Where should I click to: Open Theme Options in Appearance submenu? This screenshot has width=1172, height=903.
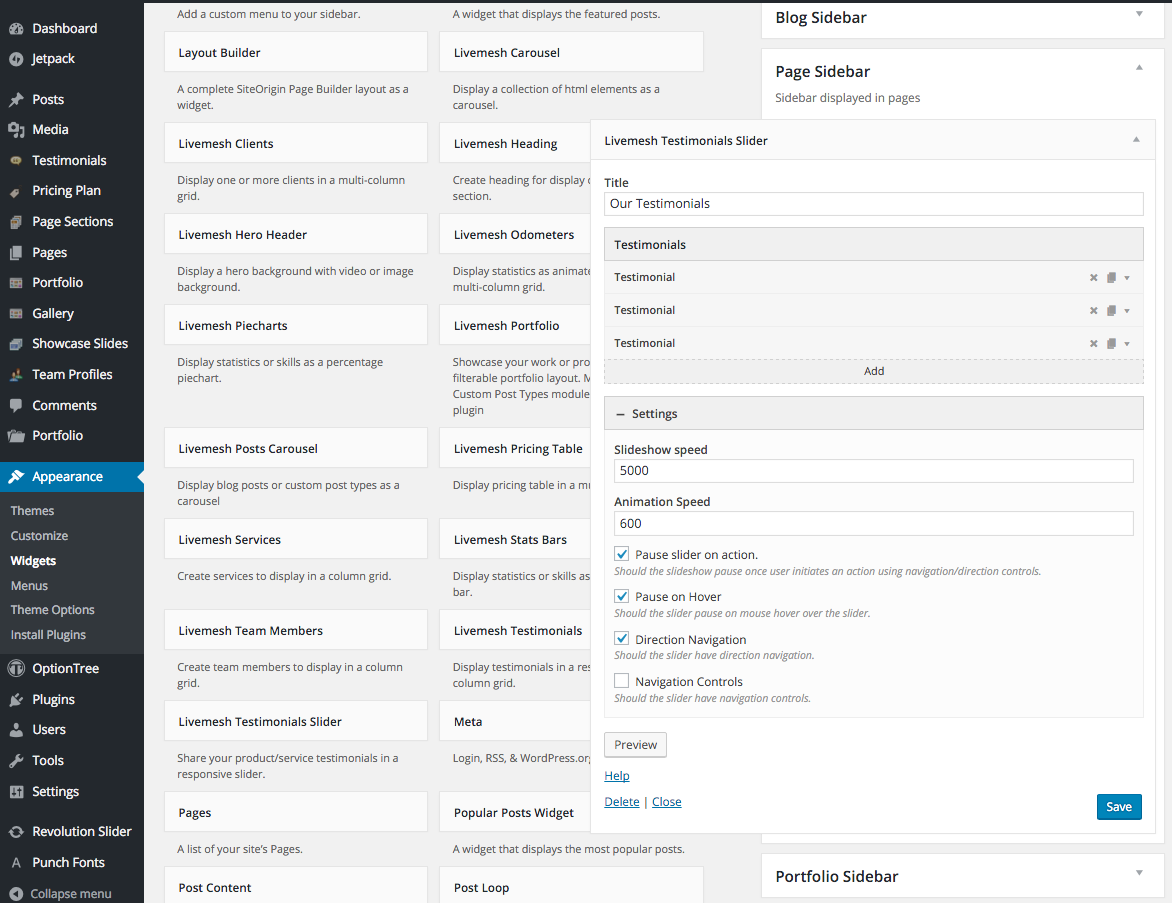click(x=52, y=610)
